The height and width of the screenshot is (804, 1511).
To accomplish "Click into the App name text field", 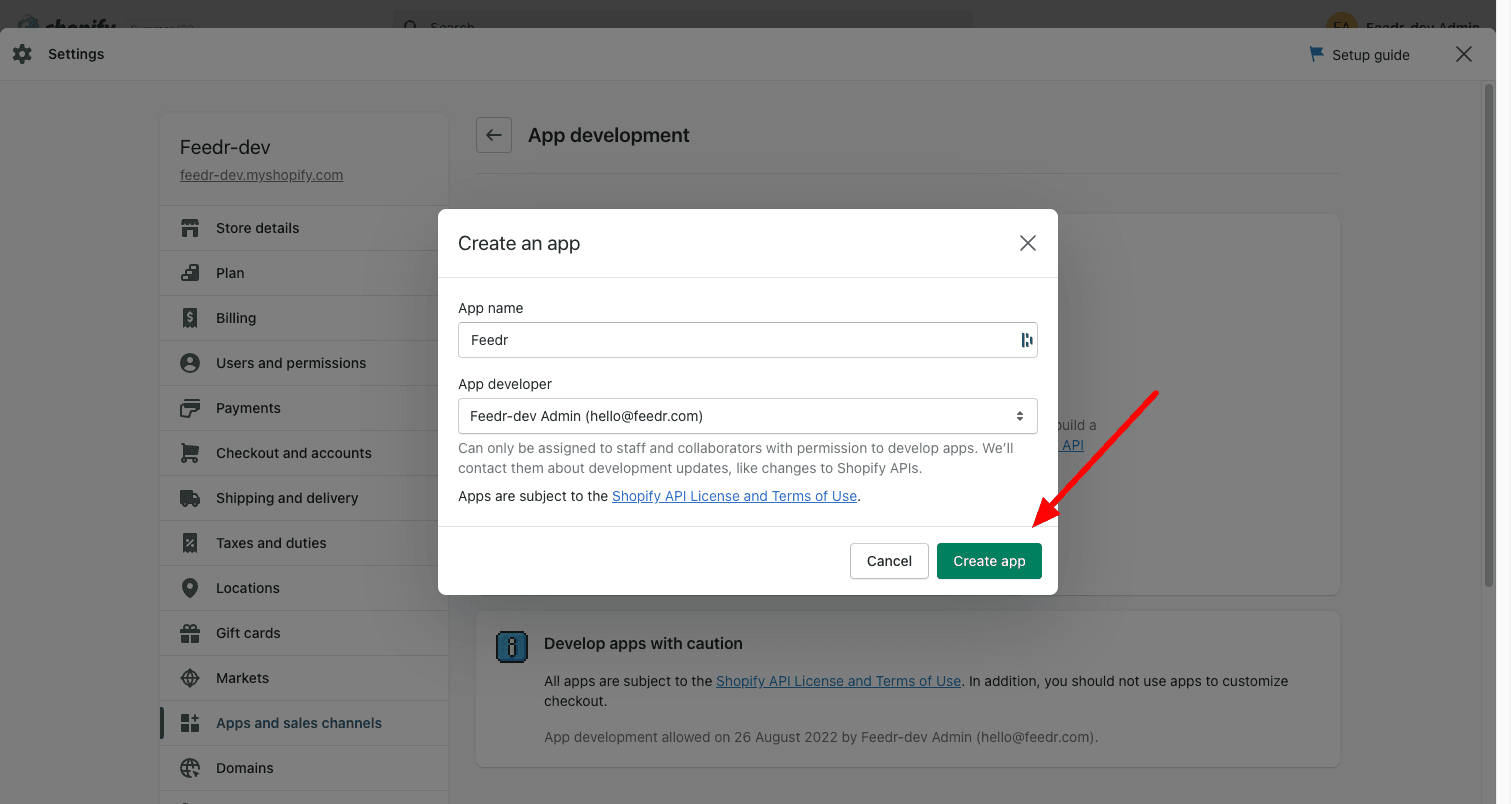I will tap(735, 340).
